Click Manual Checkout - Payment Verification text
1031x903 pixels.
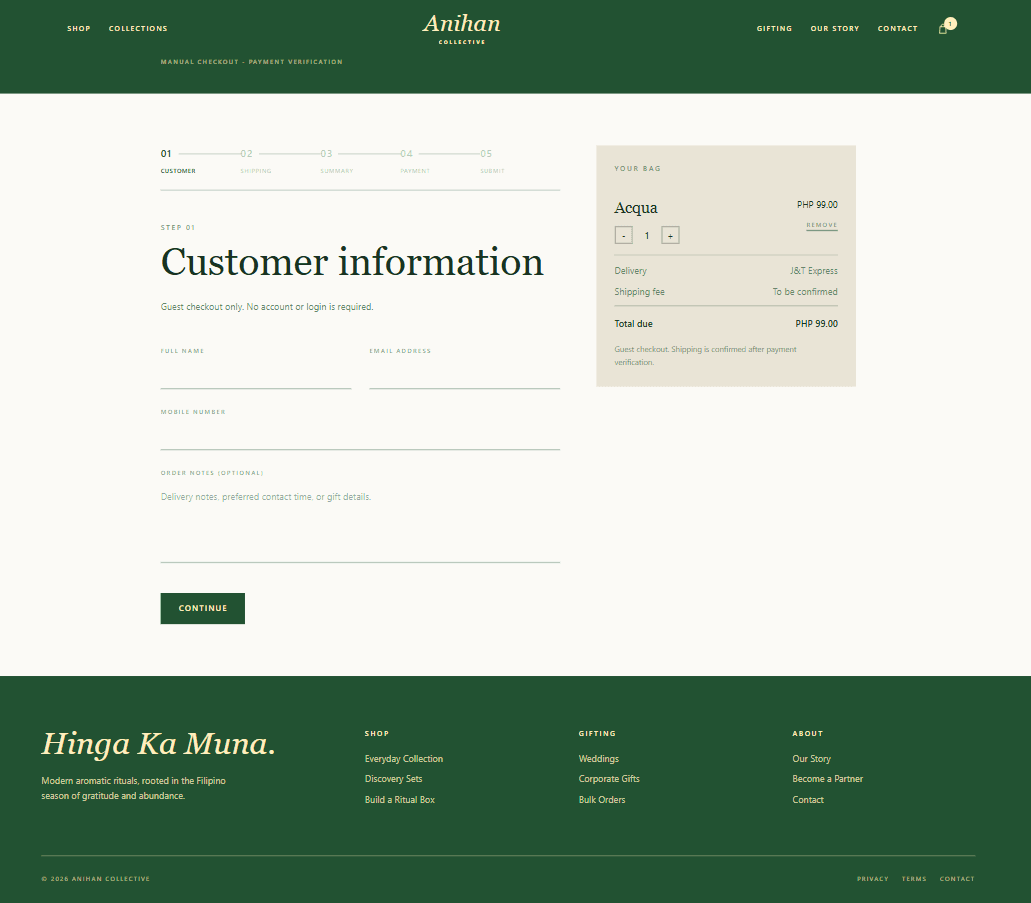click(x=251, y=62)
